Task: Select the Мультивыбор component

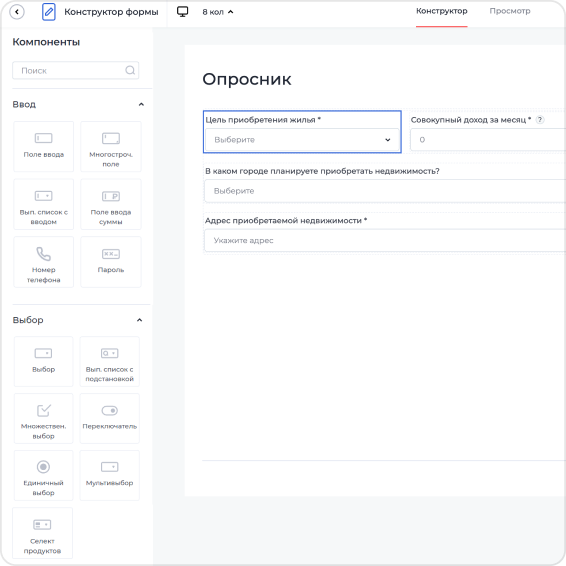Action: [x=110, y=475]
